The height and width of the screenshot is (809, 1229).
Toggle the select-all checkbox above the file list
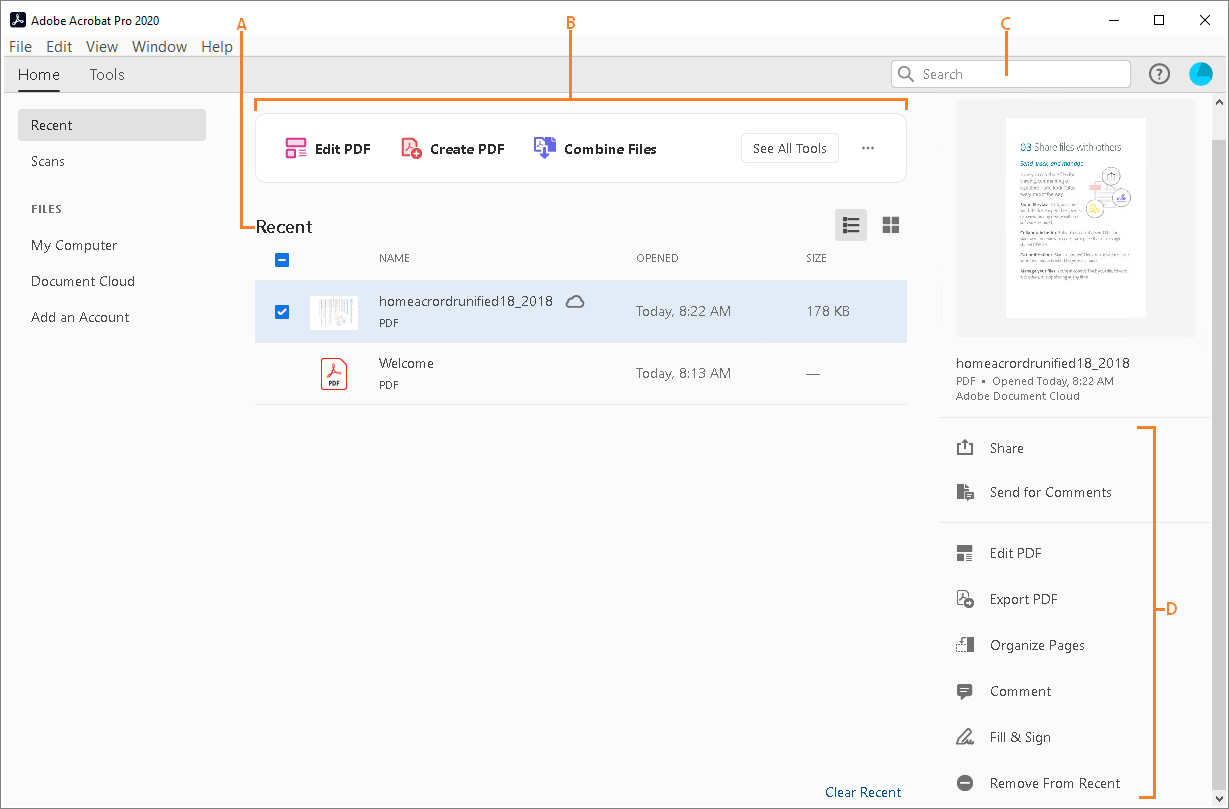tap(281, 259)
